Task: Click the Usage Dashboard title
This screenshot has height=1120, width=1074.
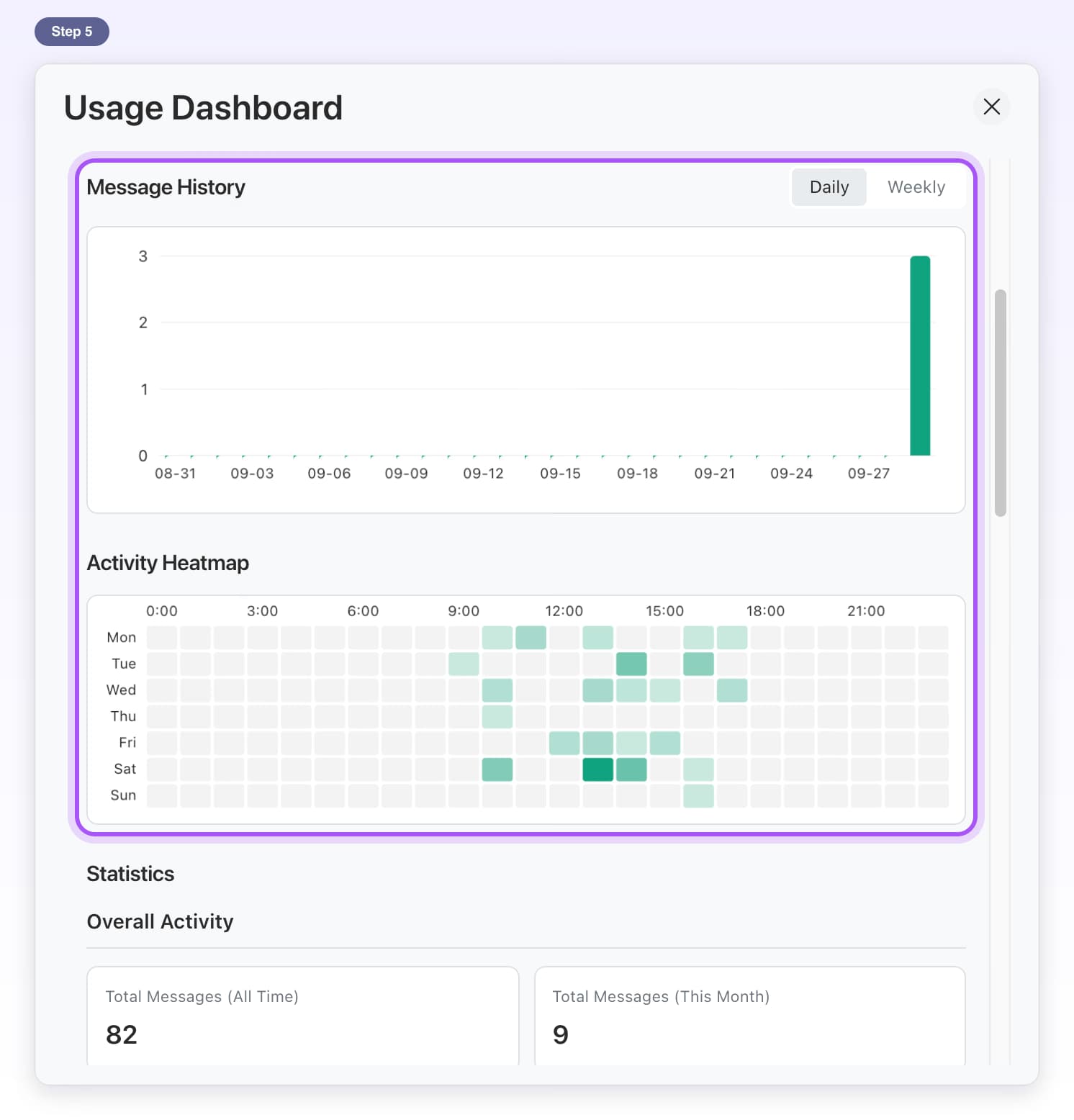Action: [x=203, y=108]
